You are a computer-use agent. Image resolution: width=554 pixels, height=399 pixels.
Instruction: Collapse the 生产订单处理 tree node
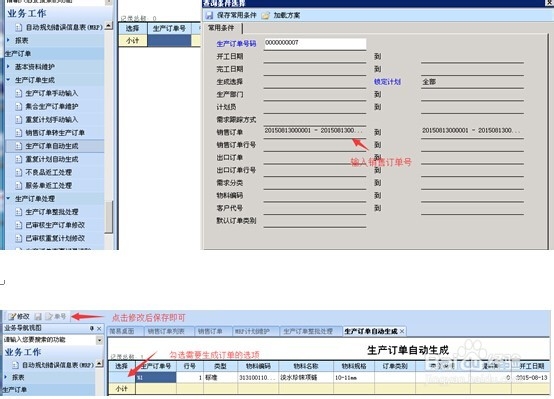pyautogui.click(x=8, y=198)
